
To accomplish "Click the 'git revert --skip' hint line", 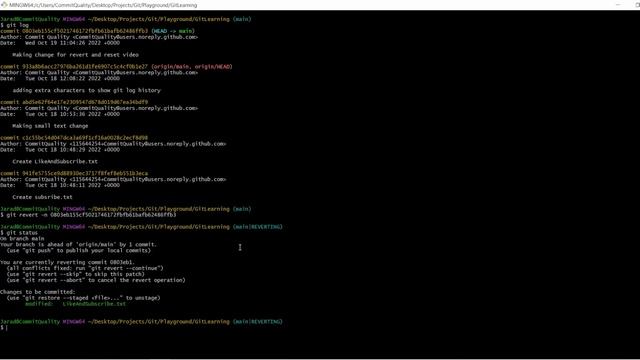I will click(76, 274).
